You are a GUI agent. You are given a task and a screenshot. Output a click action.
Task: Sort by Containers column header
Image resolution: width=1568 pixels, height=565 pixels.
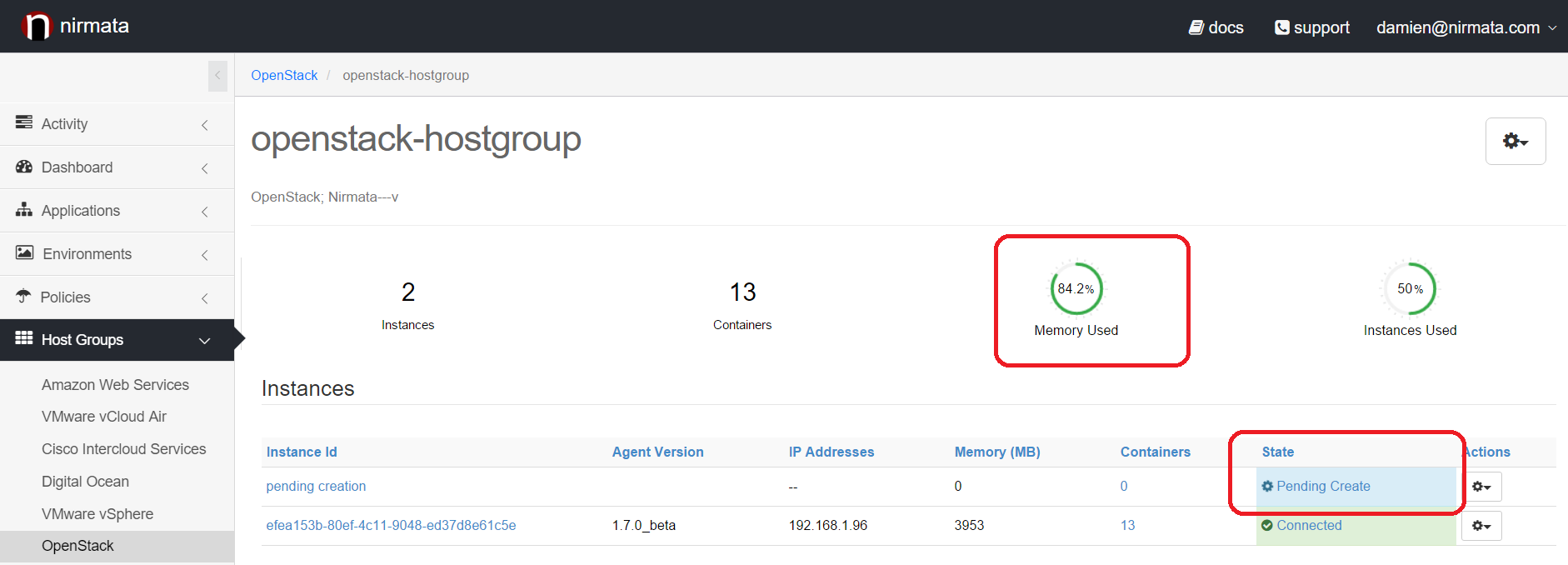click(x=1155, y=452)
